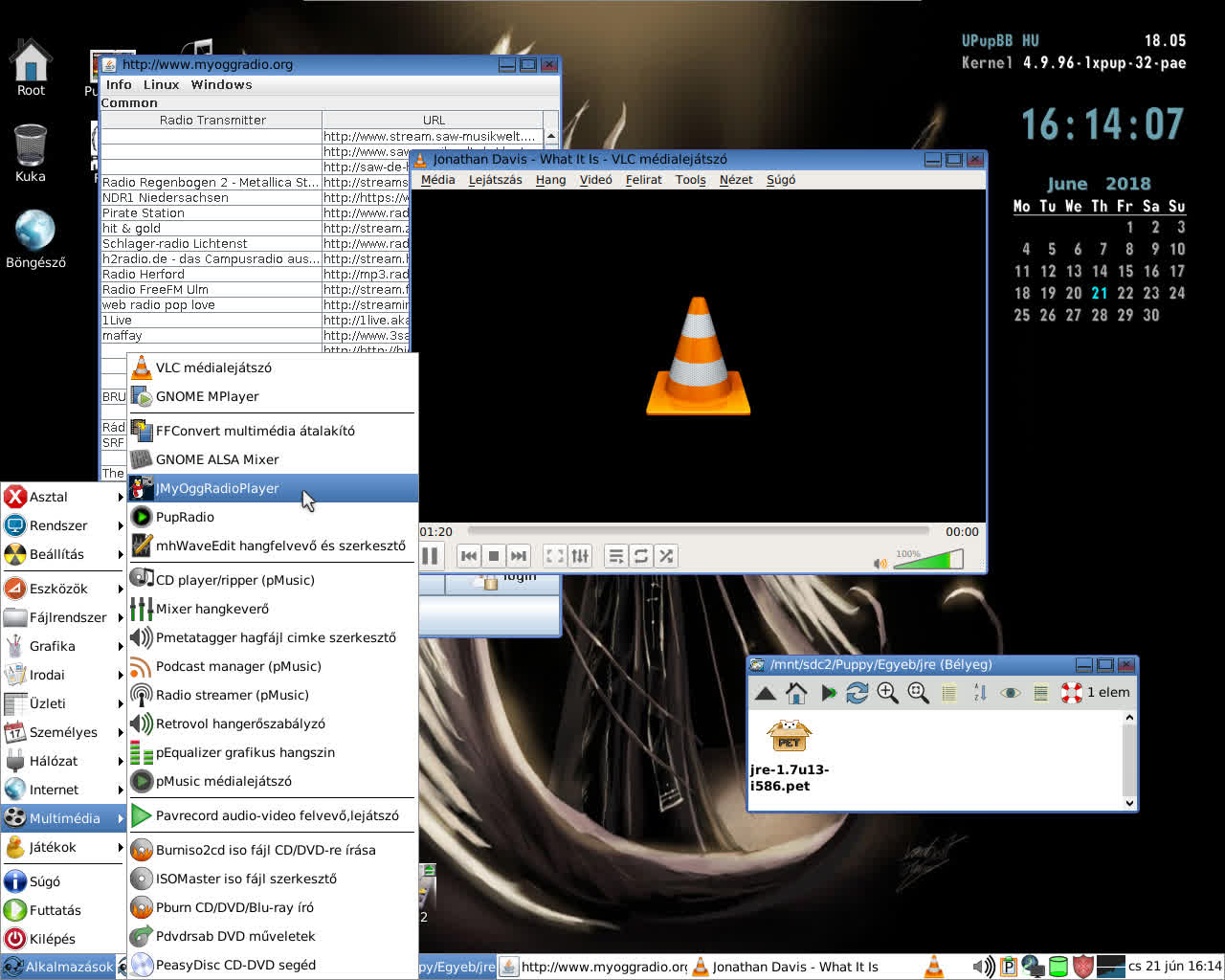Toggle fullscreen in VLC controls
This screenshot has width=1225, height=980.
[x=555, y=556]
